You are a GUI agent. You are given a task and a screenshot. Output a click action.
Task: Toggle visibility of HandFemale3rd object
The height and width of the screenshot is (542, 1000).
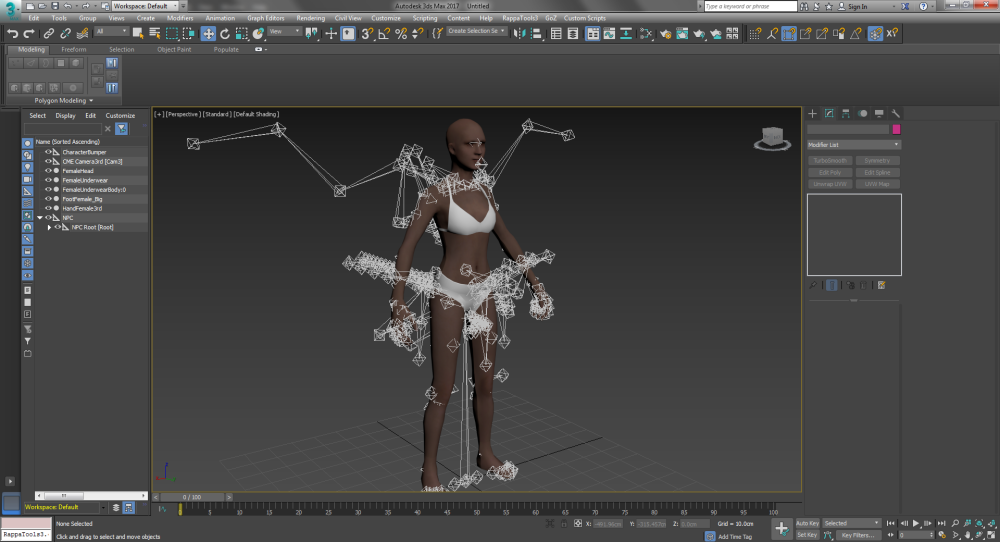coord(48,209)
